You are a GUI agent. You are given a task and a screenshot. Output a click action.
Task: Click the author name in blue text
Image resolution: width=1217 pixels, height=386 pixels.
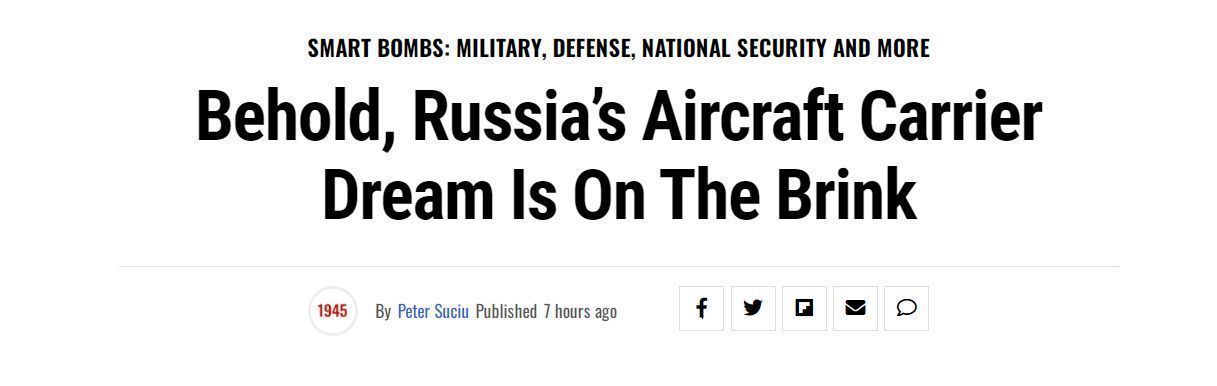tap(433, 311)
